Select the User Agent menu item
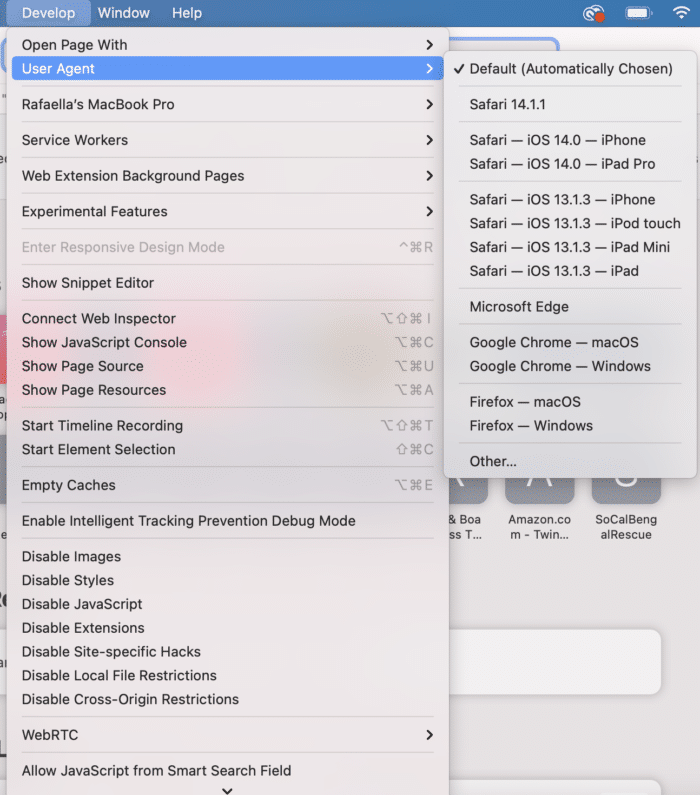Image resolution: width=700 pixels, height=795 pixels. pos(228,68)
